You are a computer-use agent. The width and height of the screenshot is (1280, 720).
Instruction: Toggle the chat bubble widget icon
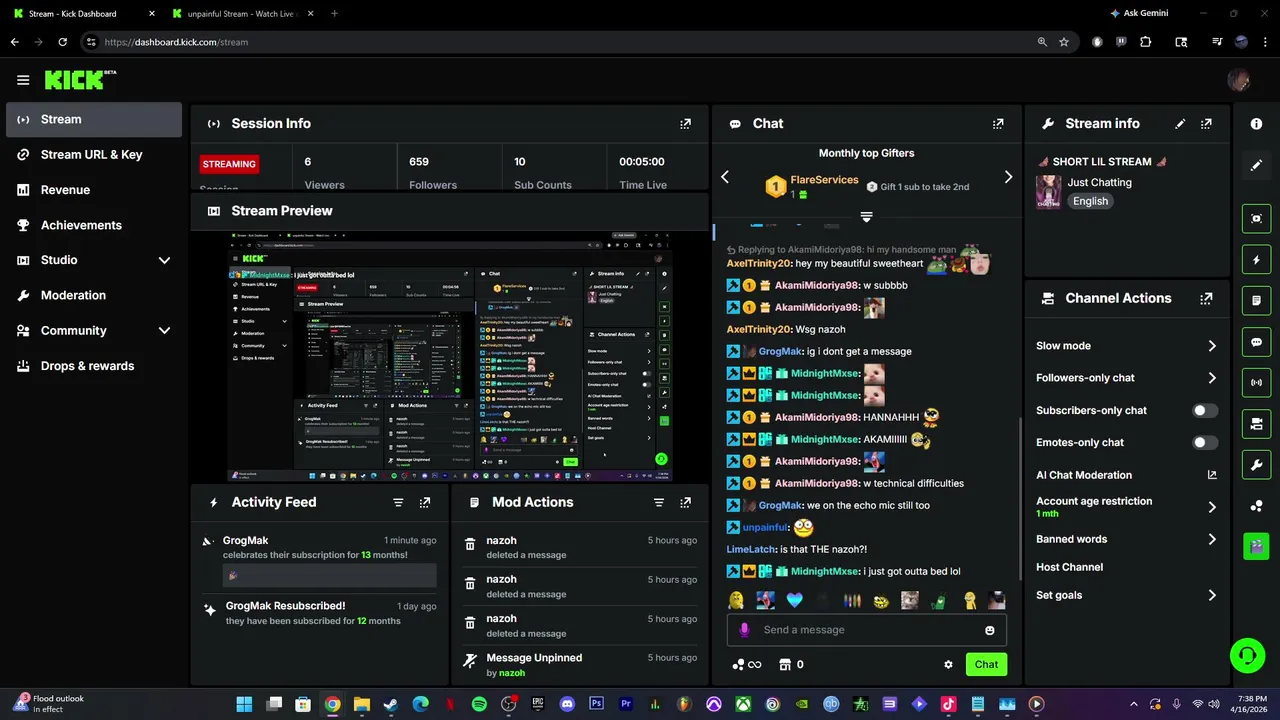[x=1256, y=341]
